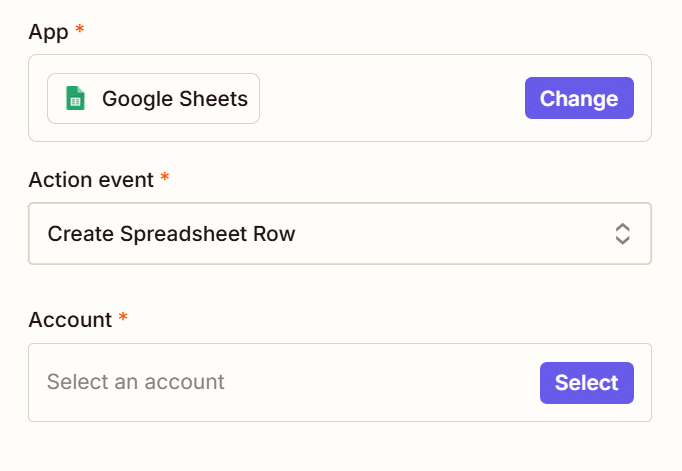The image size is (682, 471).
Task: Click the required asterisk beside Action event
Action: [x=165, y=180]
